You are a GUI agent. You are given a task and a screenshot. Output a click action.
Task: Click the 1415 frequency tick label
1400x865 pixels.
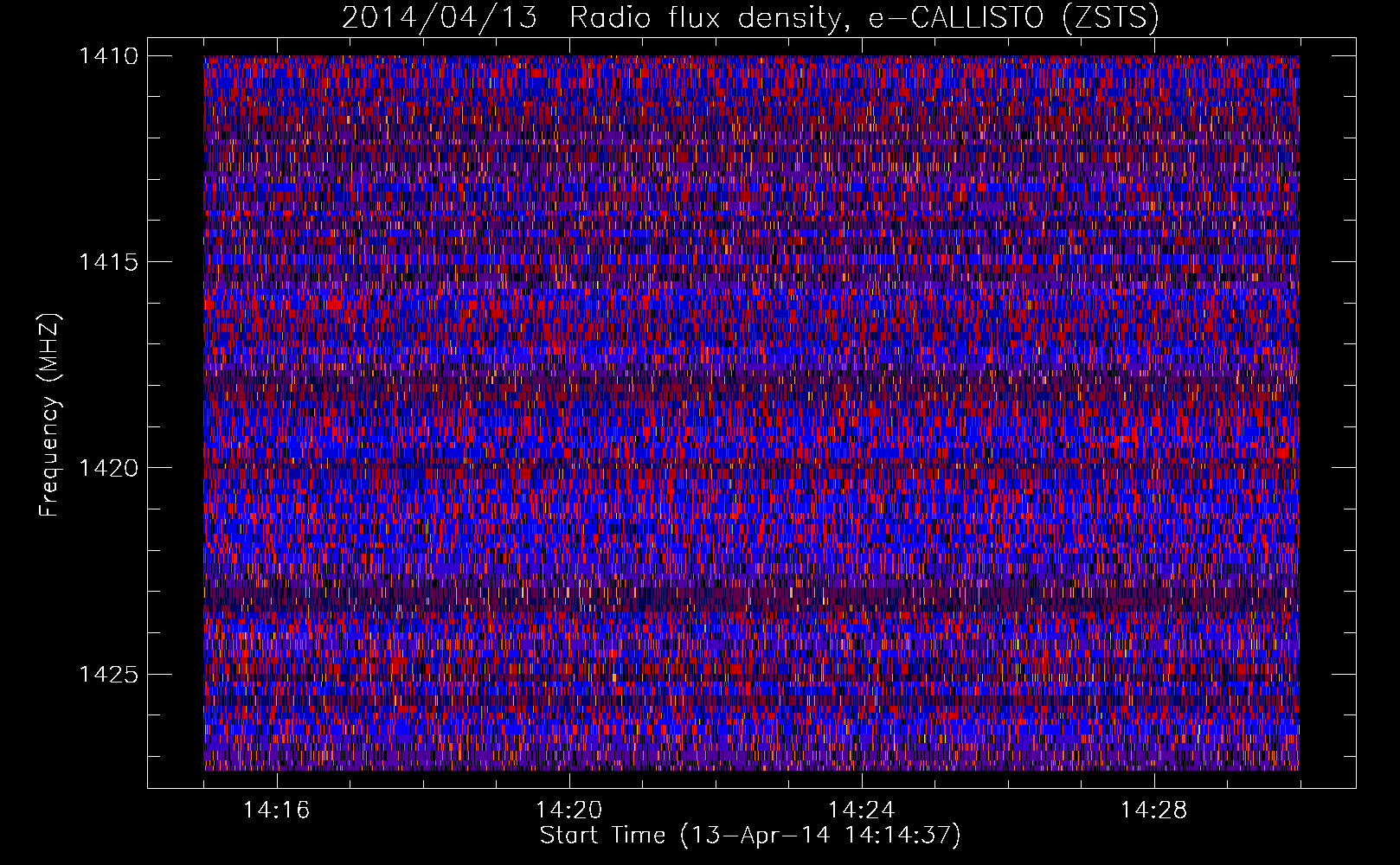click(108, 262)
